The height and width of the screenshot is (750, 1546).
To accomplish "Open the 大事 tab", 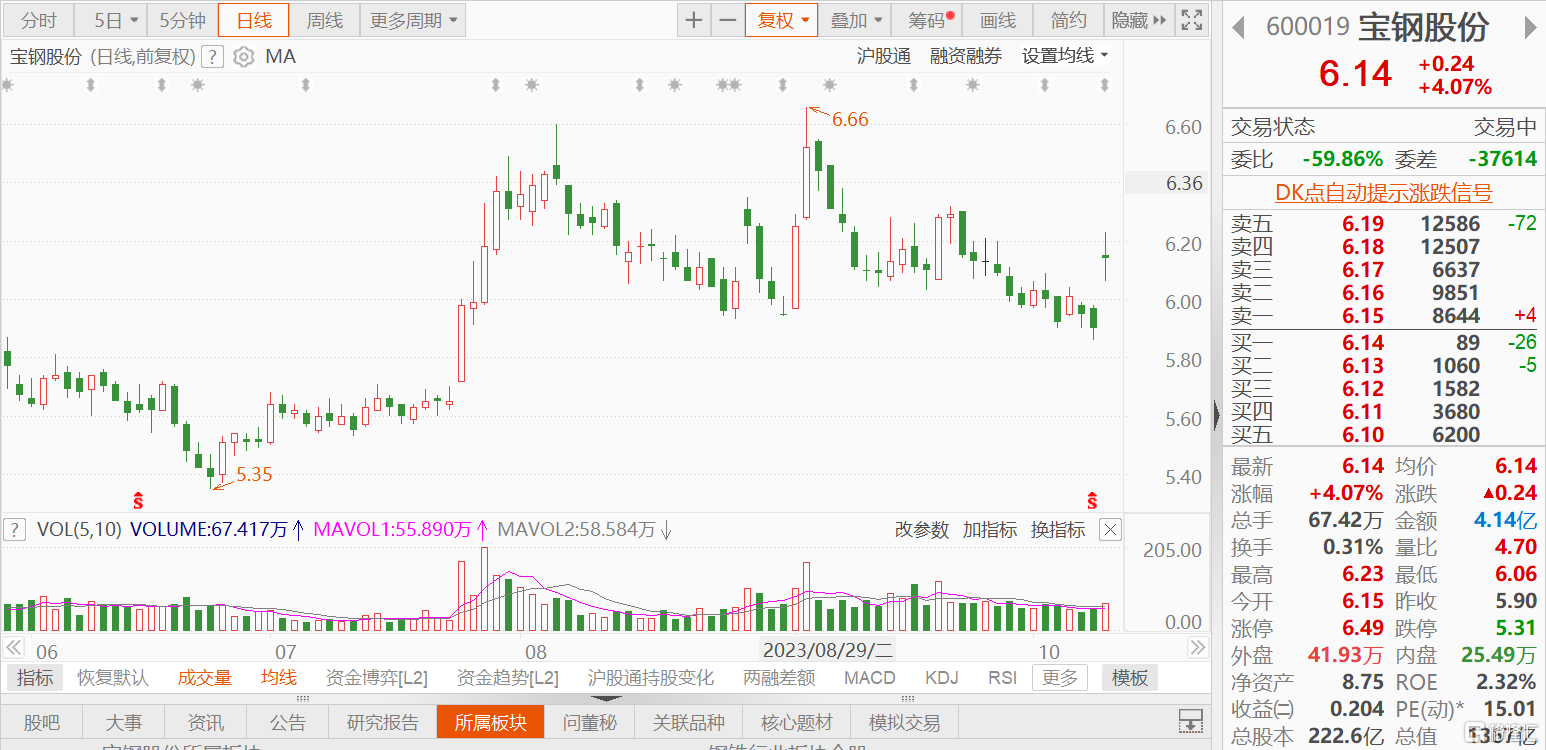I will point(124,722).
